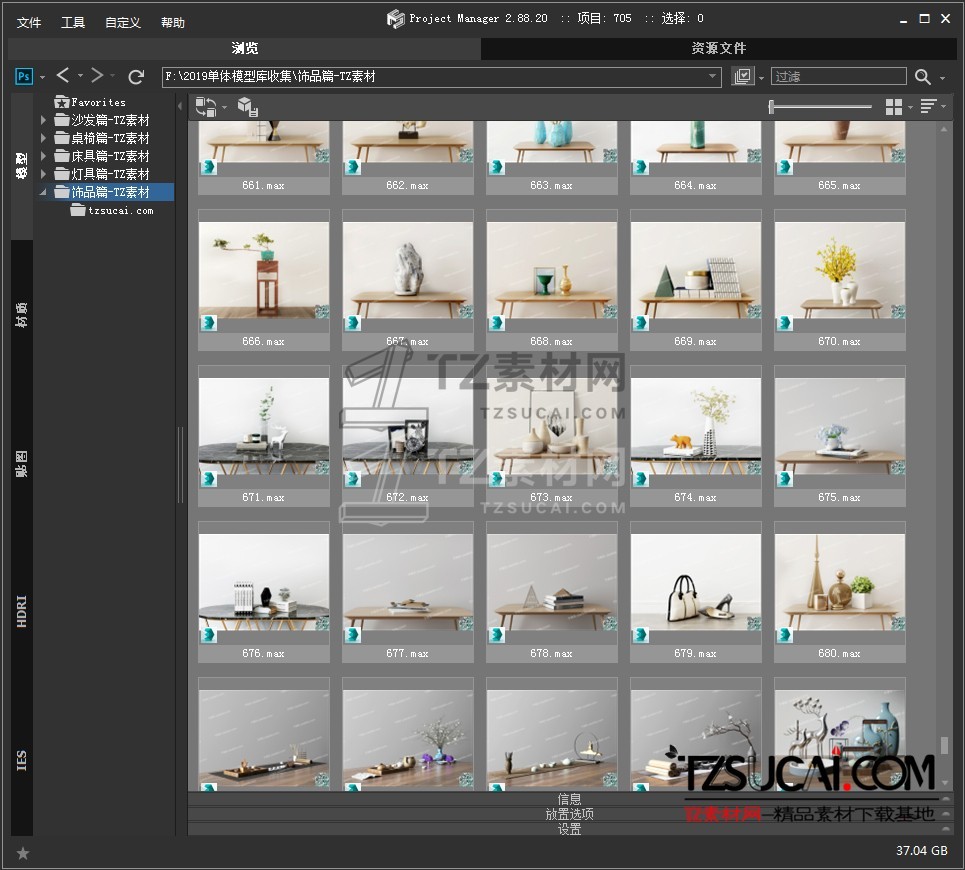Open the 自定义 menu
965x870 pixels.
pos(123,22)
